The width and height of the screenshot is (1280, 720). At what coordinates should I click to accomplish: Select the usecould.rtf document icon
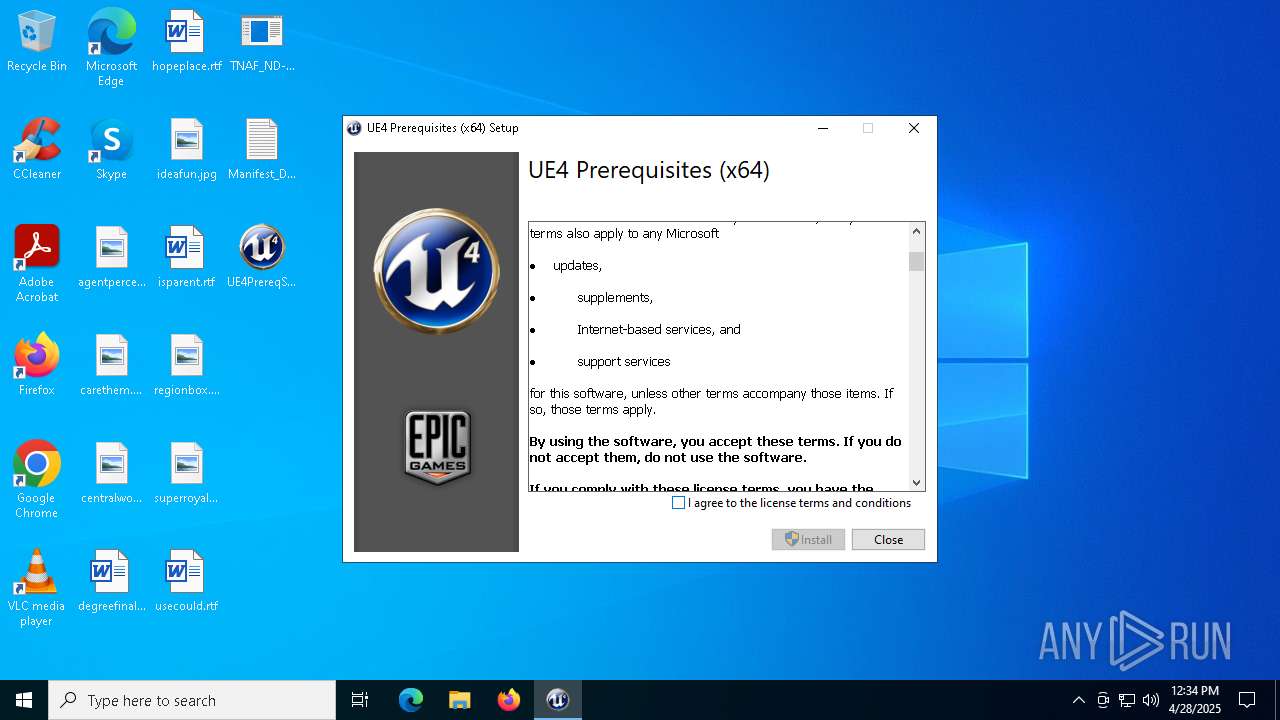click(186, 582)
